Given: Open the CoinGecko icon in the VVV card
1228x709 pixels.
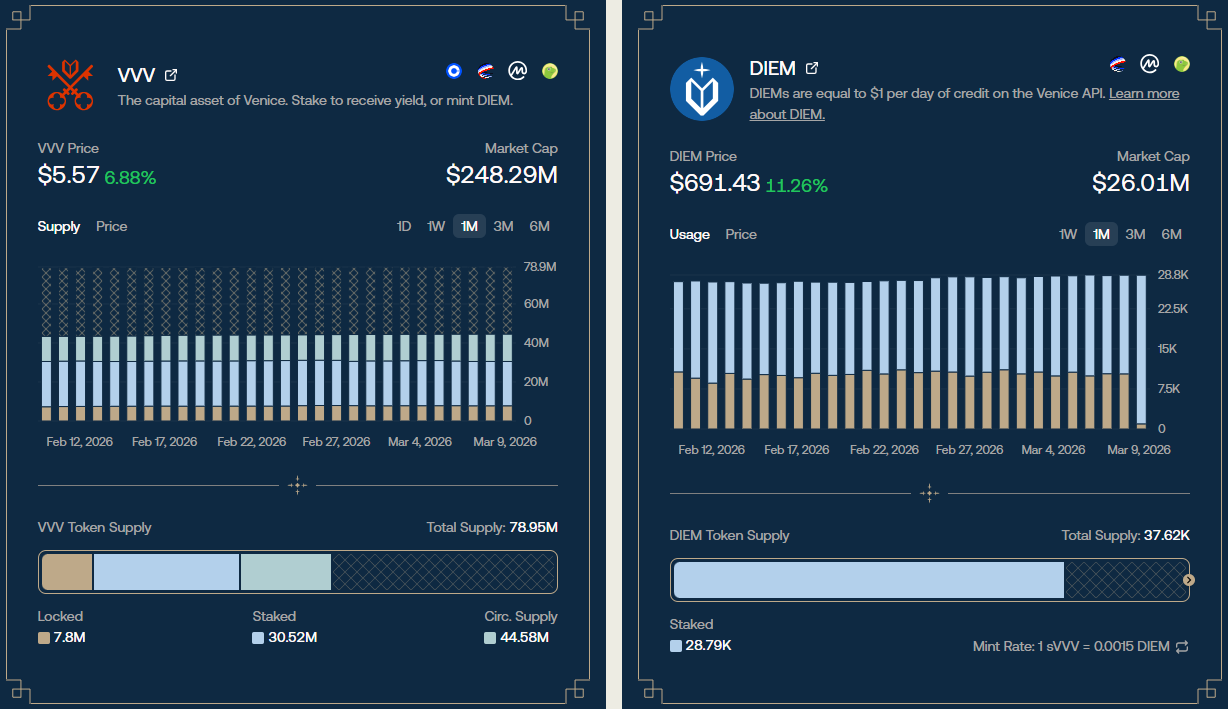Looking at the screenshot, I should 549,70.
